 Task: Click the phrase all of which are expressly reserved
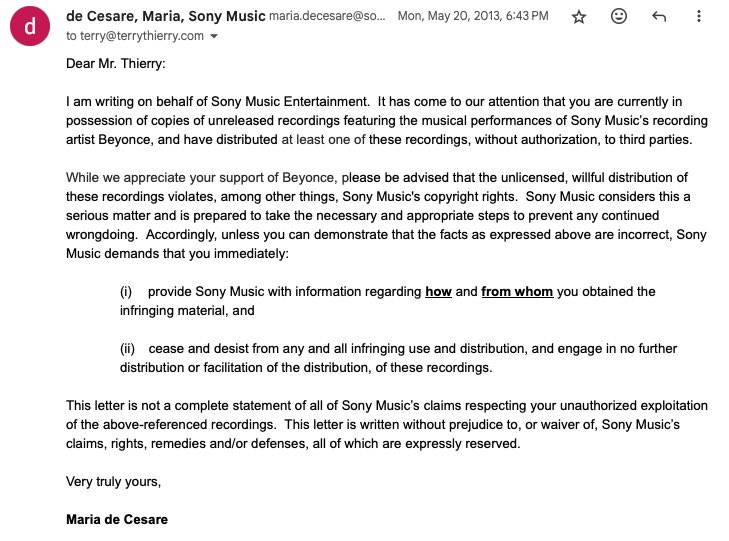tap(416, 444)
